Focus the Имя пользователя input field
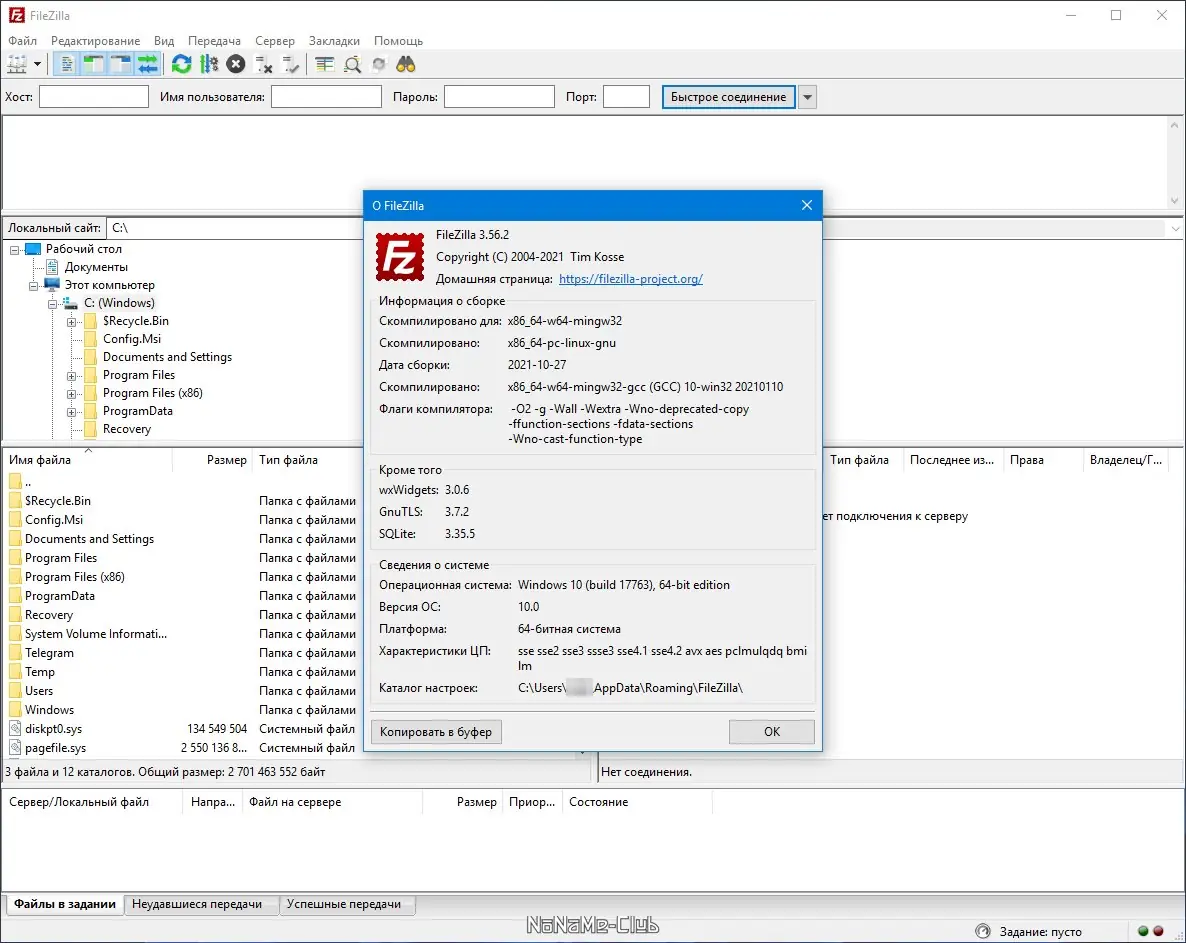Viewport: 1186px width, 943px height. [326, 97]
